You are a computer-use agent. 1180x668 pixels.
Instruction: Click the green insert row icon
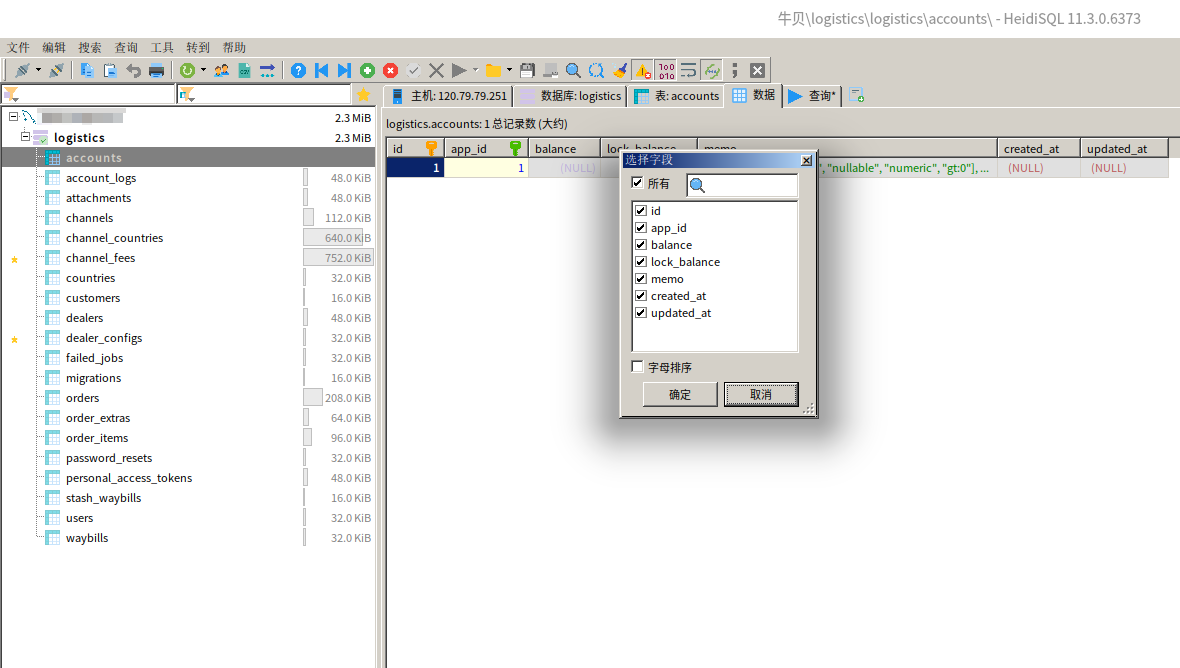367,71
